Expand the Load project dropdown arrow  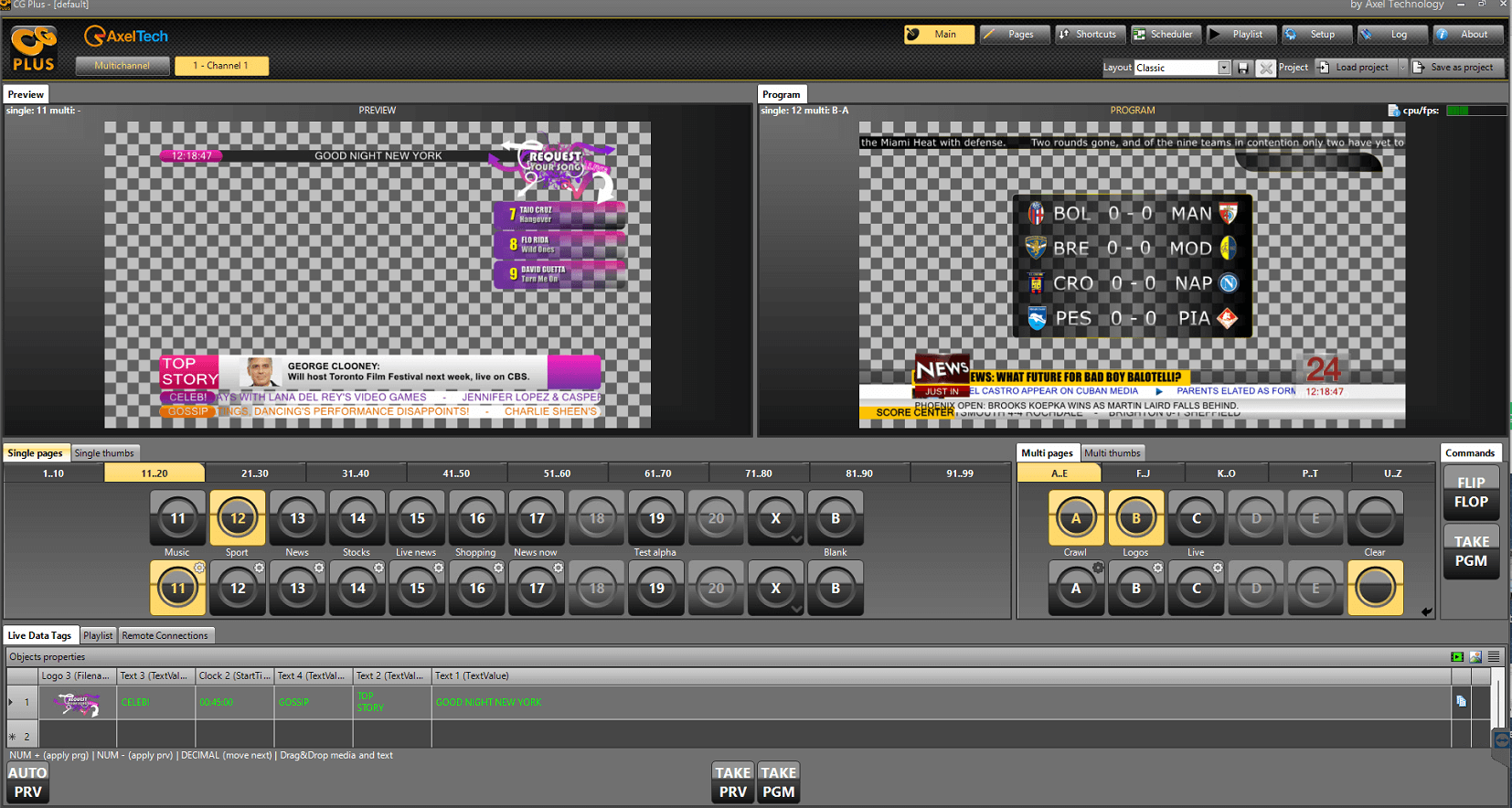click(x=1402, y=68)
